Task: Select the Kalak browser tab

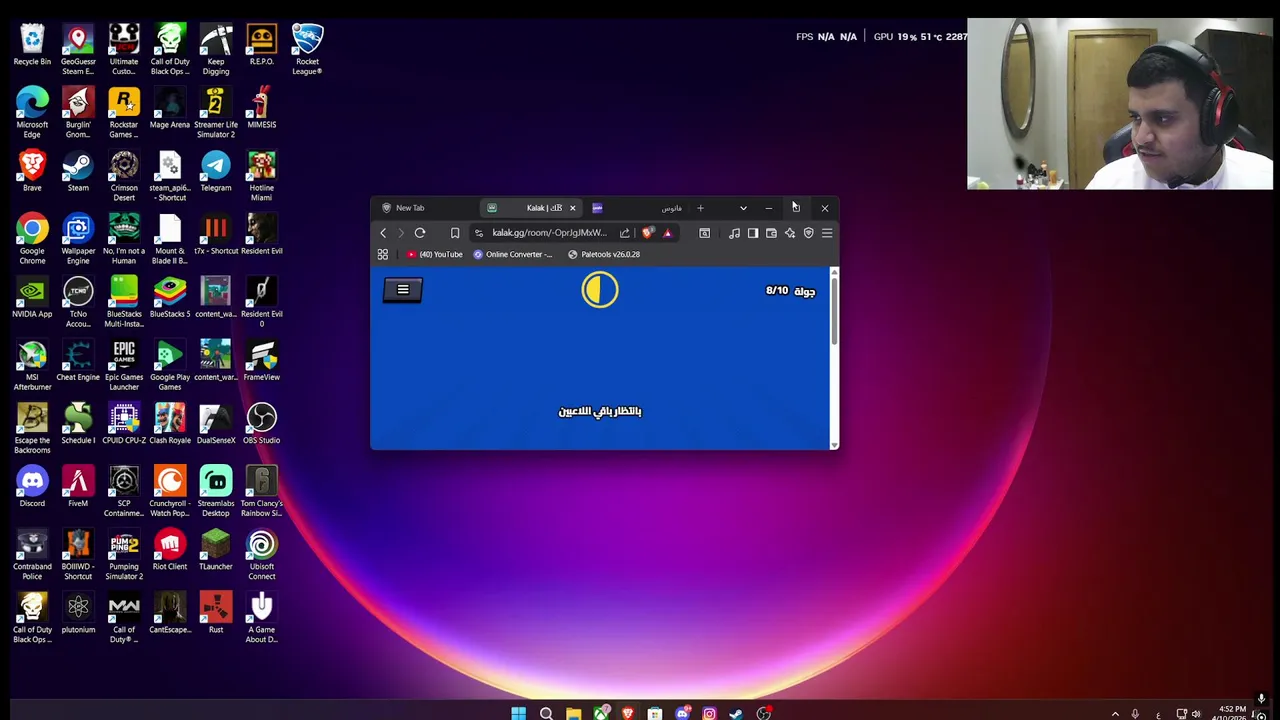Action: [x=530, y=208]
